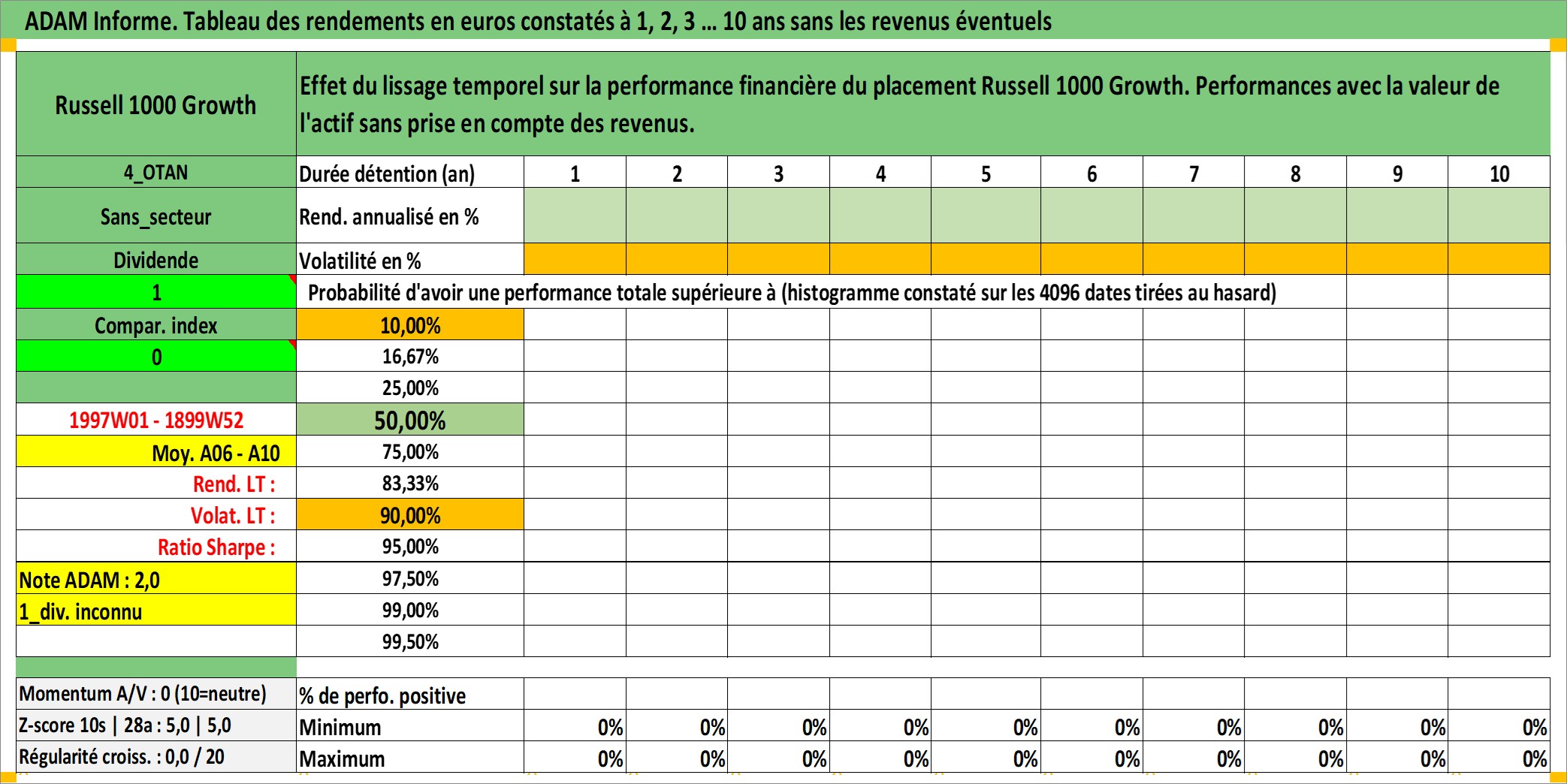Click the Momentum A/V : 0 (10=neutre) cell
1567x784 pixels.
point(156,693)
